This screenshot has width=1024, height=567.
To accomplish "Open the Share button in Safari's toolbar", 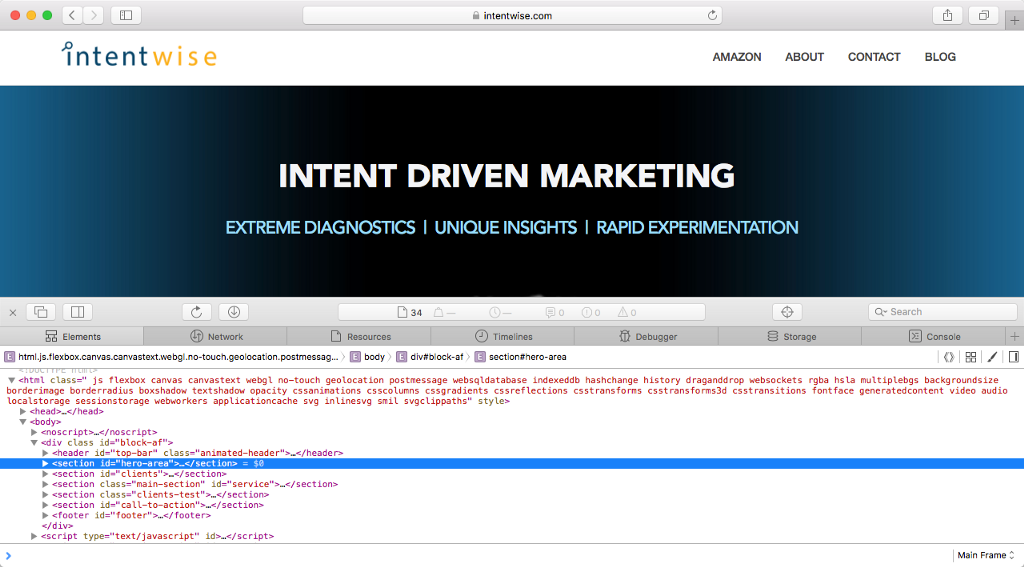I will pos(947,15).
